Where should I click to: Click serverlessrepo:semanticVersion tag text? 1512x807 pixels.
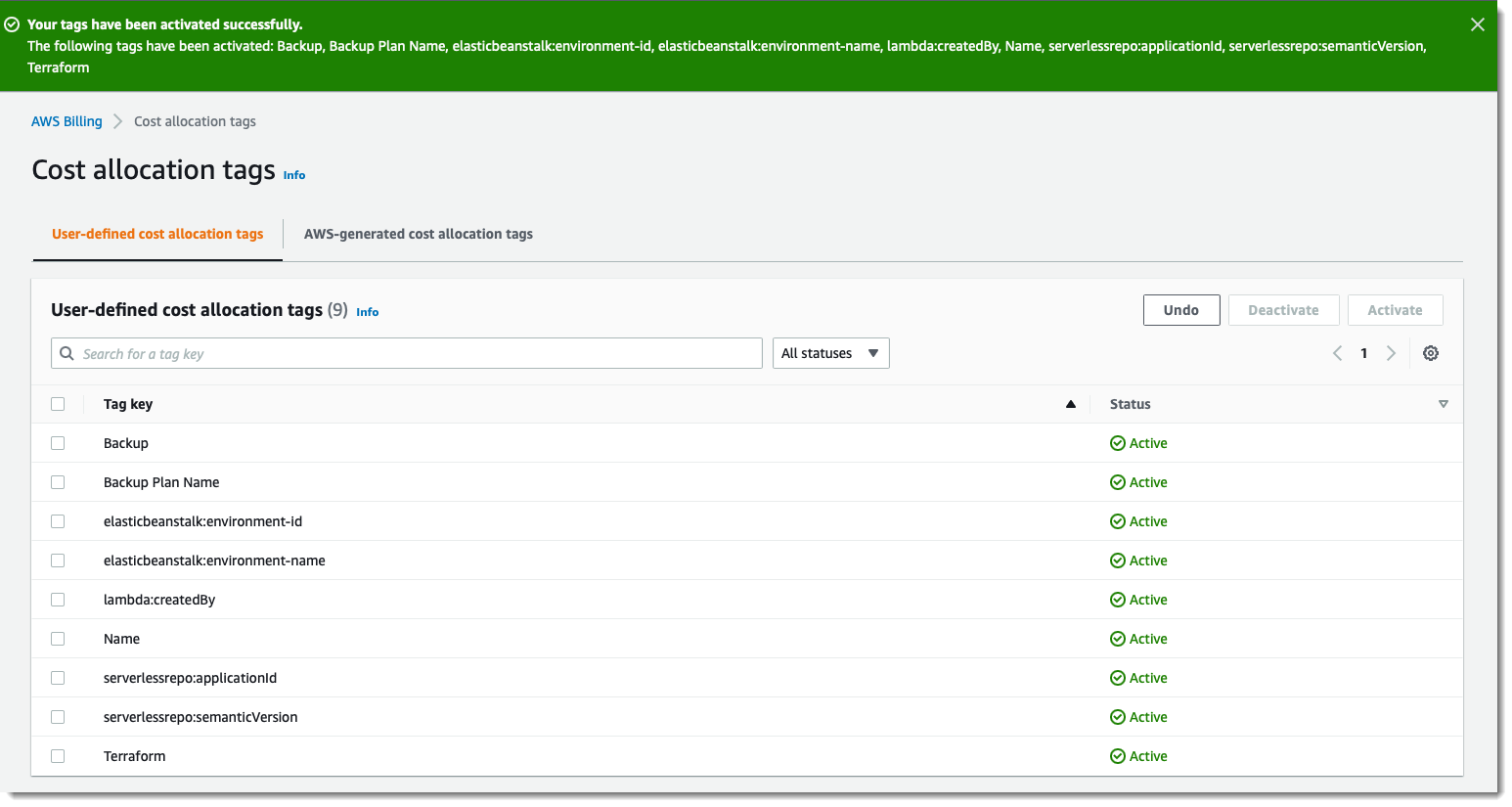click(200, 717)
